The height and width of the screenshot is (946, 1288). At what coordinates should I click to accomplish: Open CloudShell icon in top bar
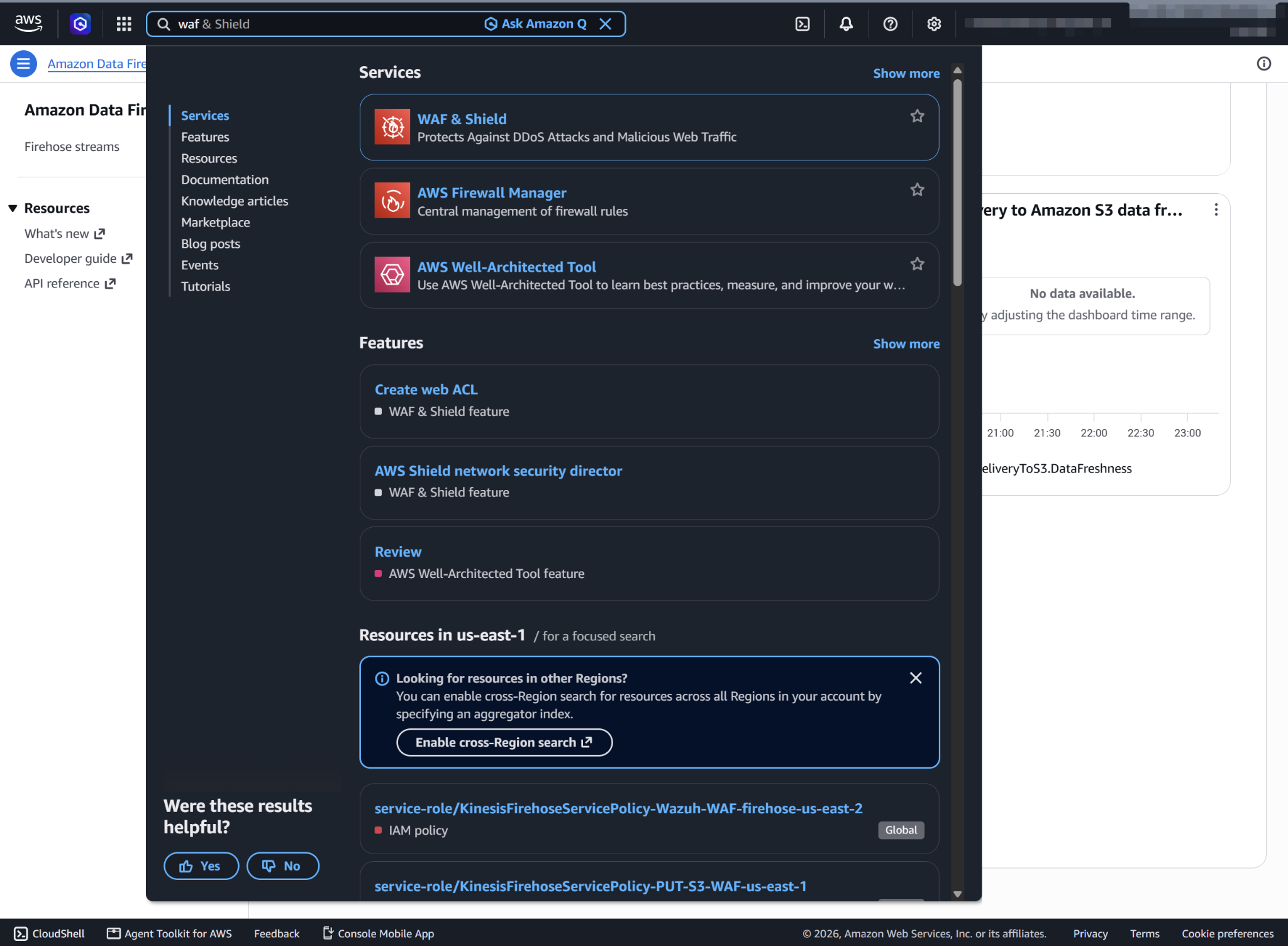pos(802,24)
